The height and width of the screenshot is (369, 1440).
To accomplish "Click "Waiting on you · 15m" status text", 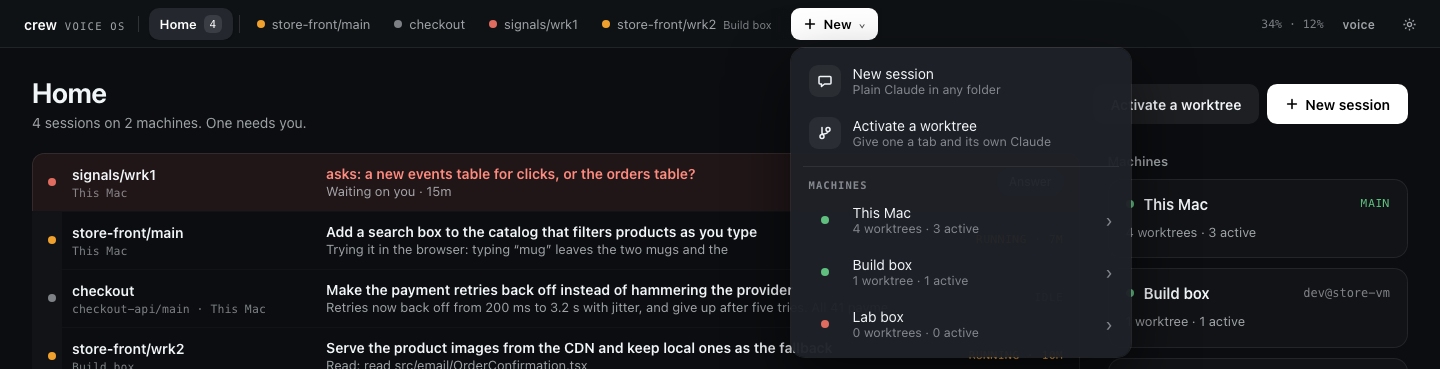I will (x=389, y=192).
